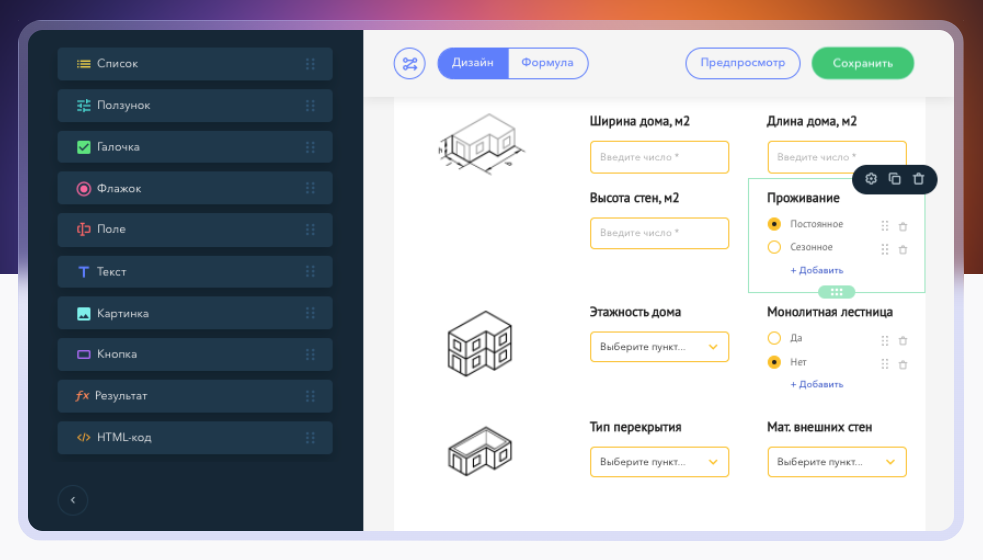Image resolution: width=983 pixels, height=560 pixels.
Task: Click the blue Текст T icon
Action: pos(83,272)
